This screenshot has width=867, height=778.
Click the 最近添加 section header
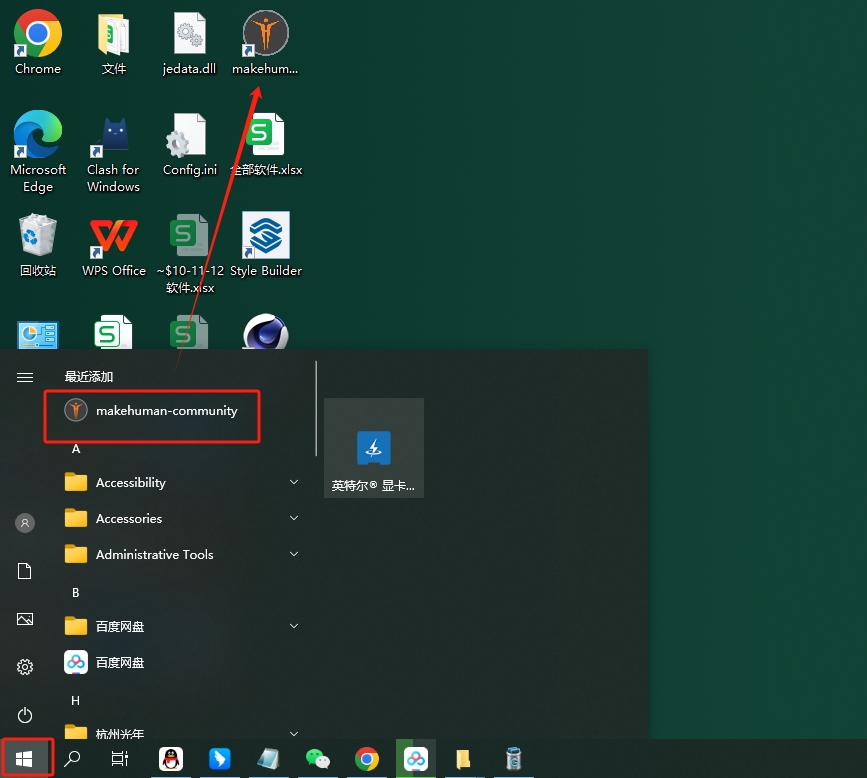click(x=89, y=377)
